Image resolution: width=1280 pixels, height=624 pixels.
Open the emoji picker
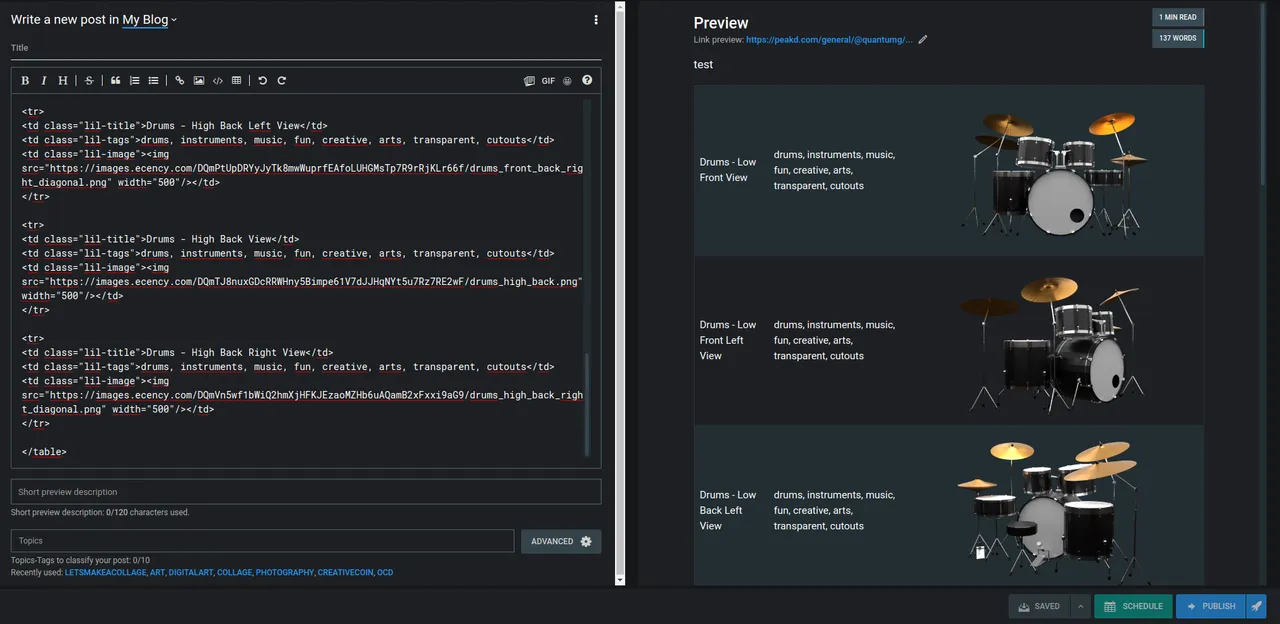pos(567,81)
